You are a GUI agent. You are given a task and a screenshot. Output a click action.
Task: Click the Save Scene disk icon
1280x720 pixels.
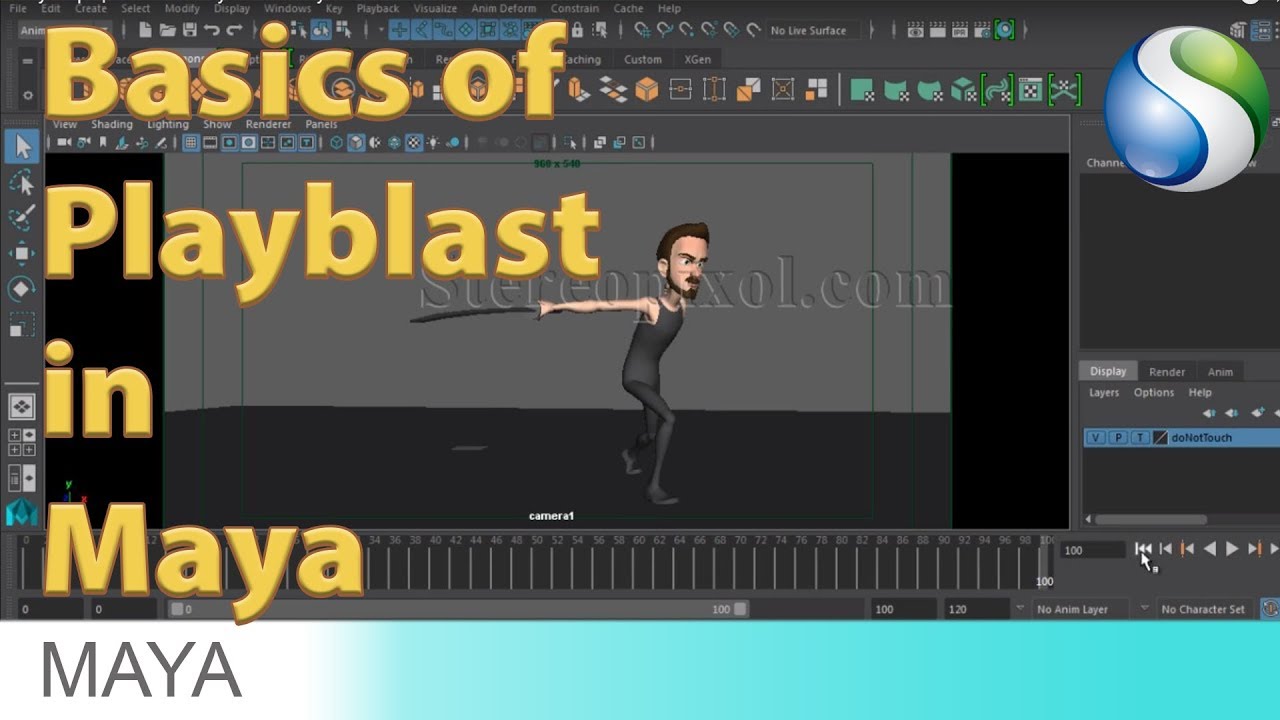point(190,30)
